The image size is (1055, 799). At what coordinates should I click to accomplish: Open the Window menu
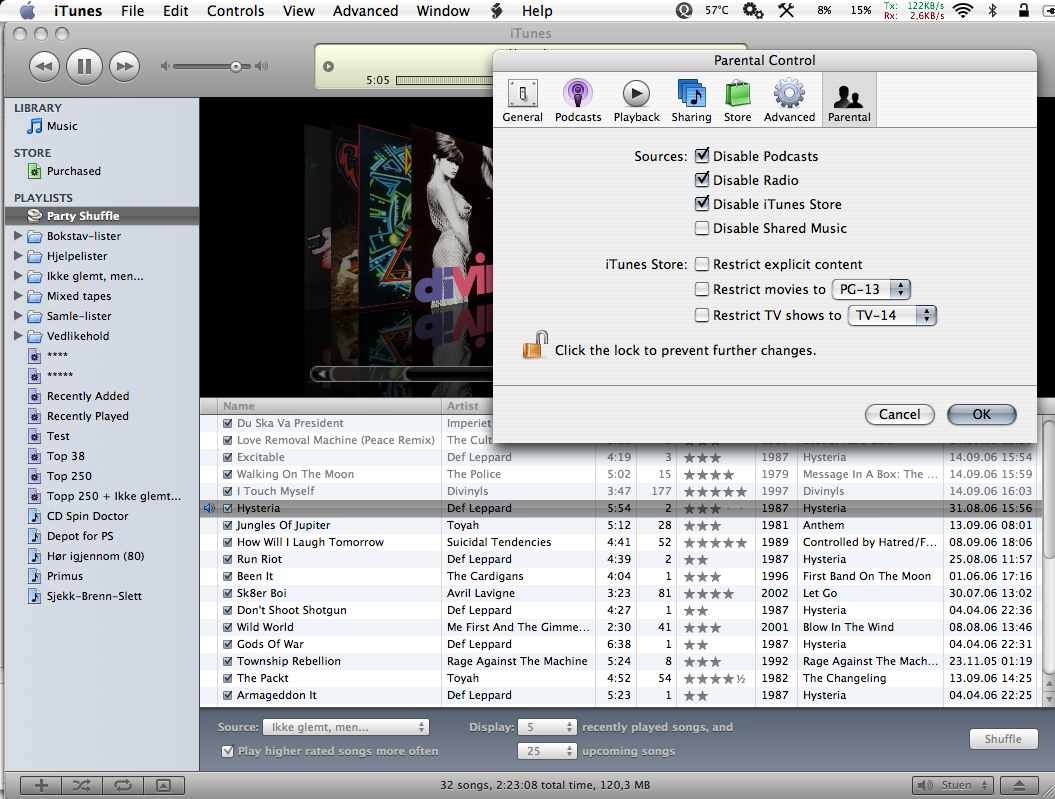click(443, 11)
